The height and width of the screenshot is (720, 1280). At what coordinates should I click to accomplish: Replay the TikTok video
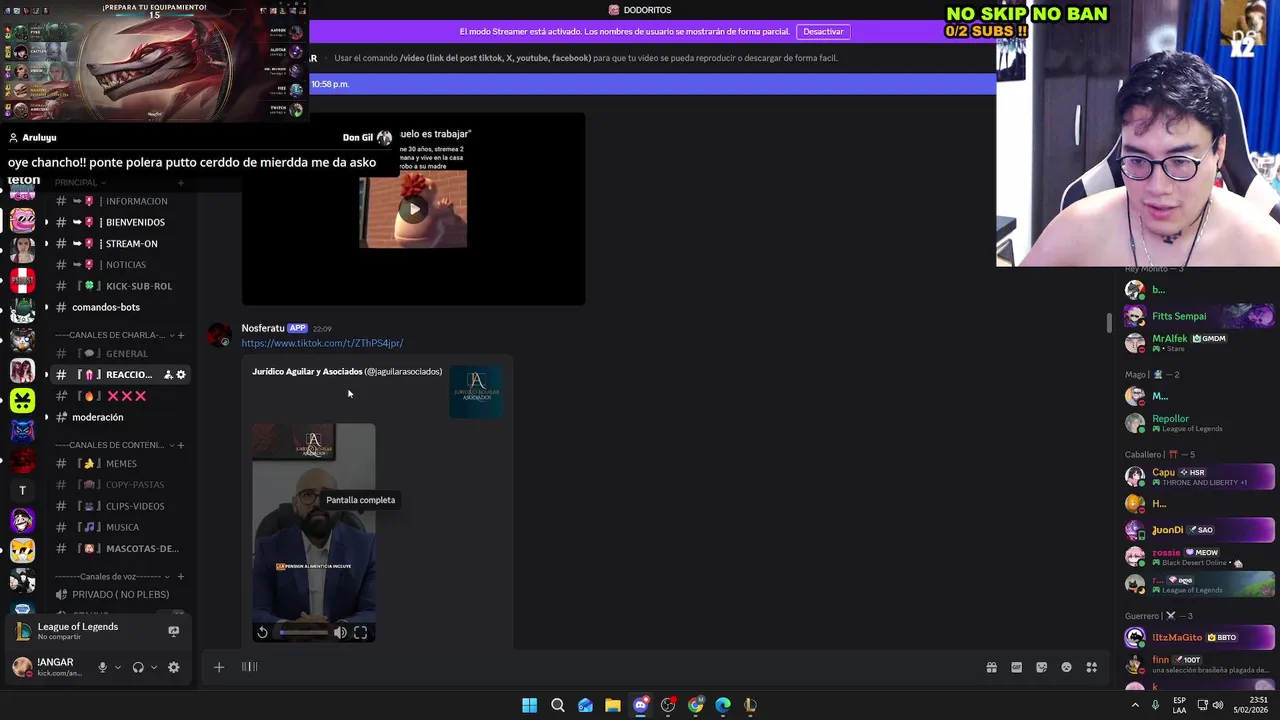pyautogui.click(x=262, y=632)
